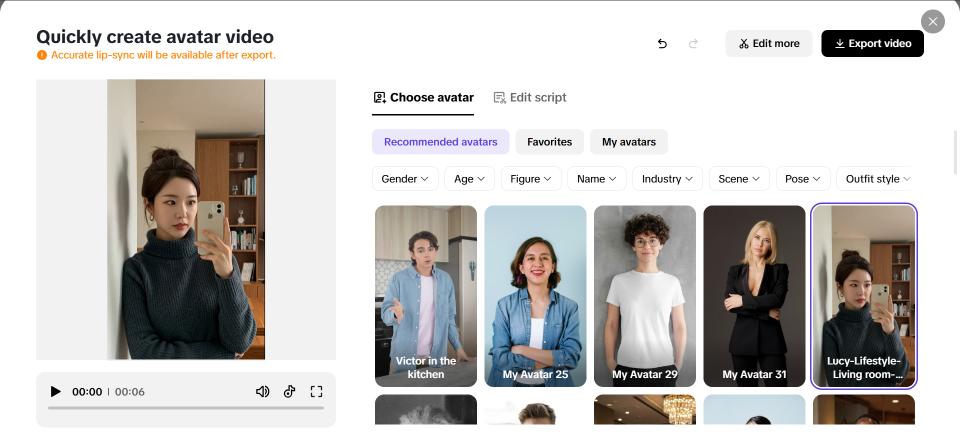Viewport: 960px width, 445px height.
Task: Show Favorites avatars
Action: pyautogui.click(x=549, y=142)
